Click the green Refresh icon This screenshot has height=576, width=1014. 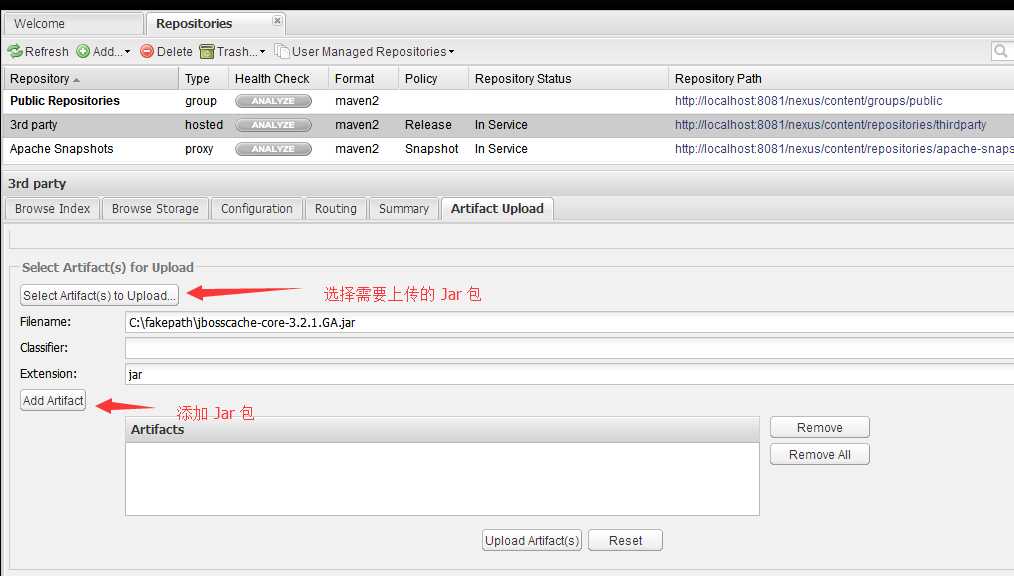tap(15, 51)
